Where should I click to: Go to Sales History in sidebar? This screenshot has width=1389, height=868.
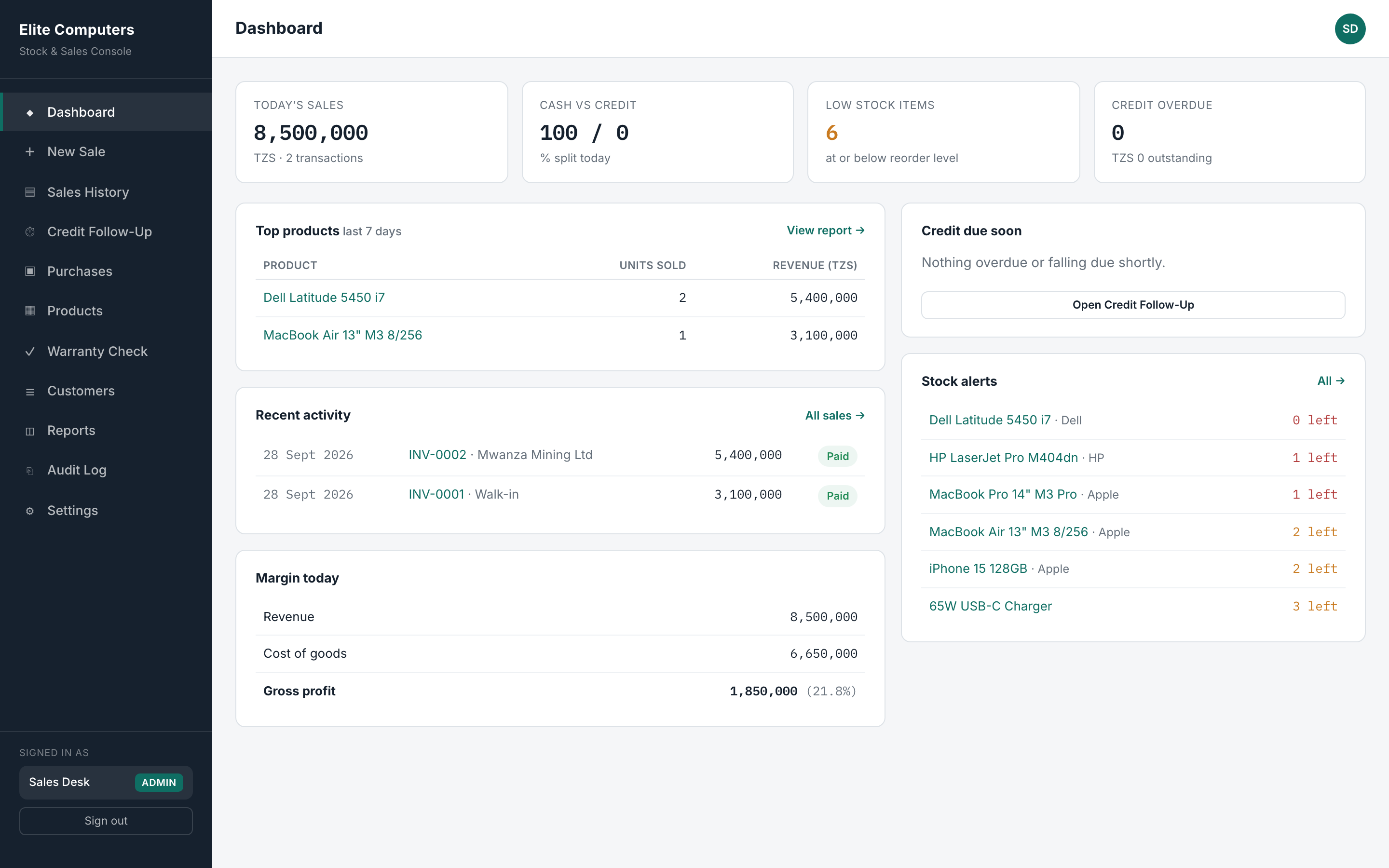106,192
